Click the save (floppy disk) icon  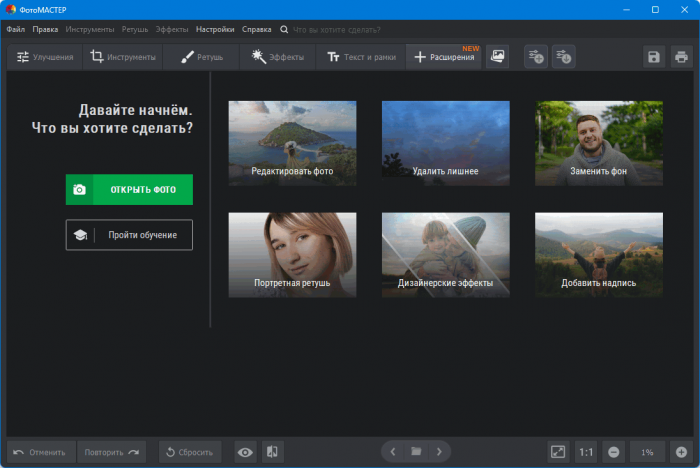(x=654, y=57)
